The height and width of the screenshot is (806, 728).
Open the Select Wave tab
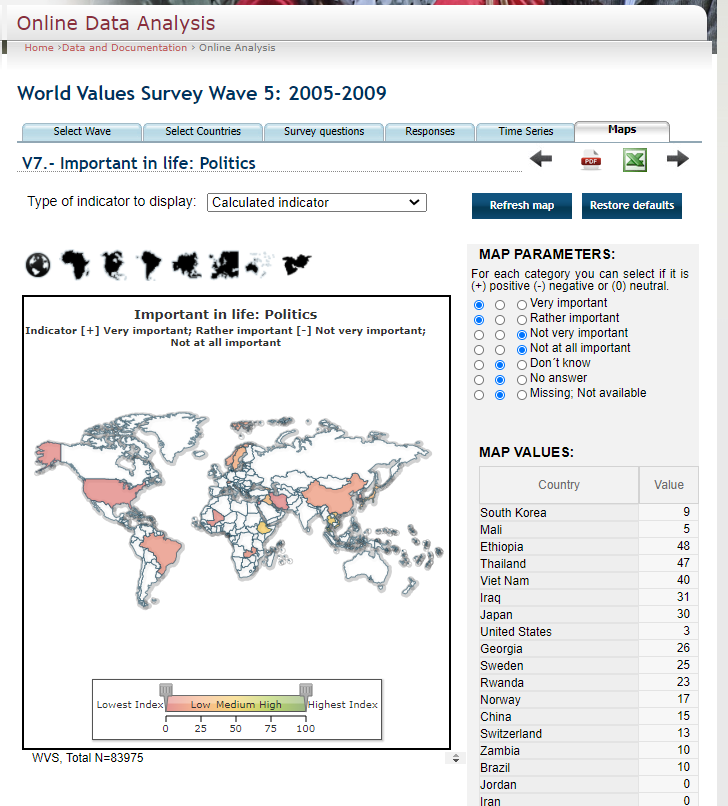click(82, 132)
